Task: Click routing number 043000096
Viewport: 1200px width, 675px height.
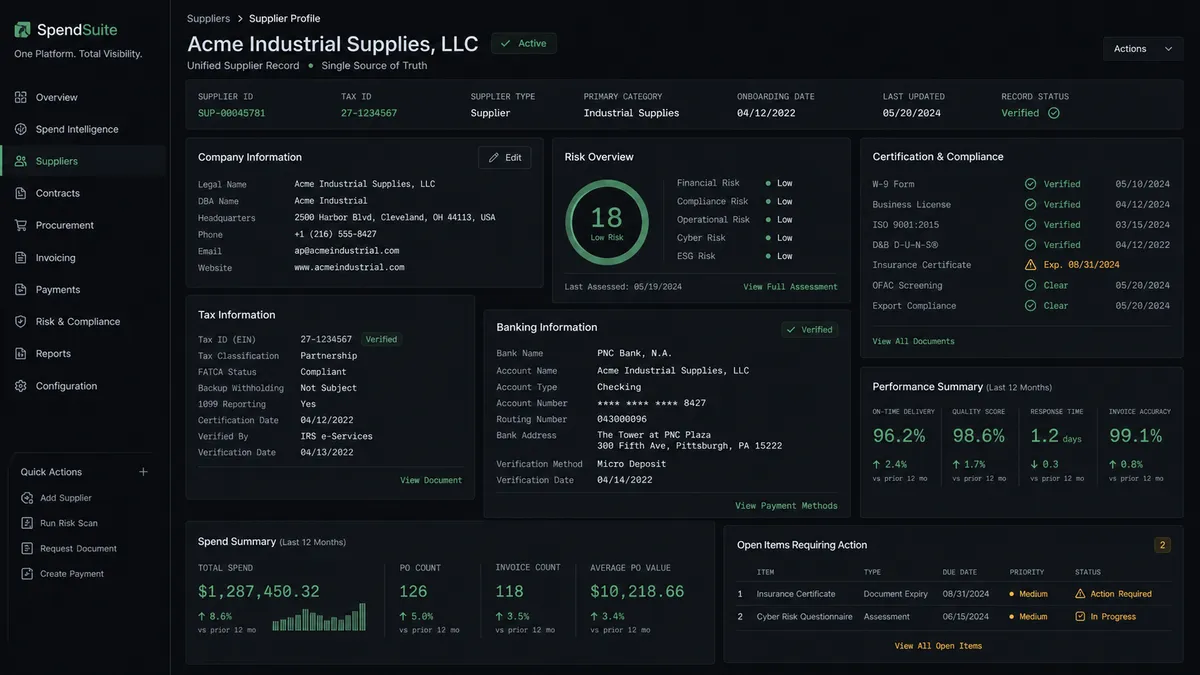Action: 622,419
